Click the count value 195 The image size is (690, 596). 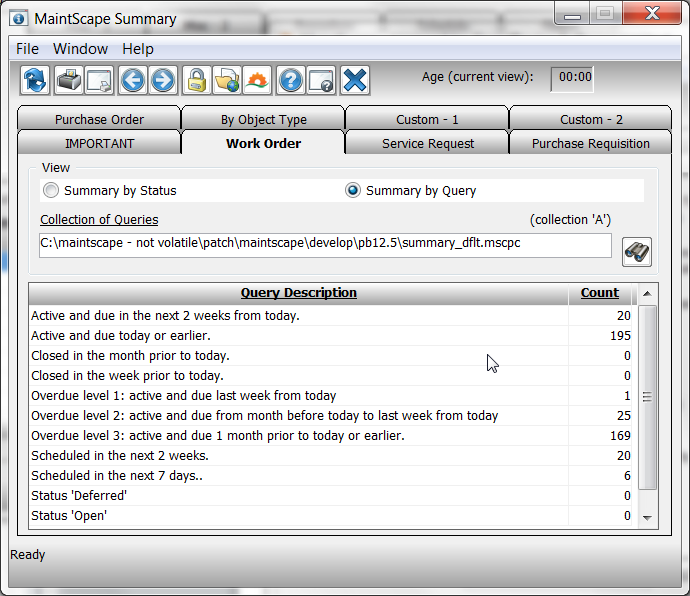tap(620, 336)
